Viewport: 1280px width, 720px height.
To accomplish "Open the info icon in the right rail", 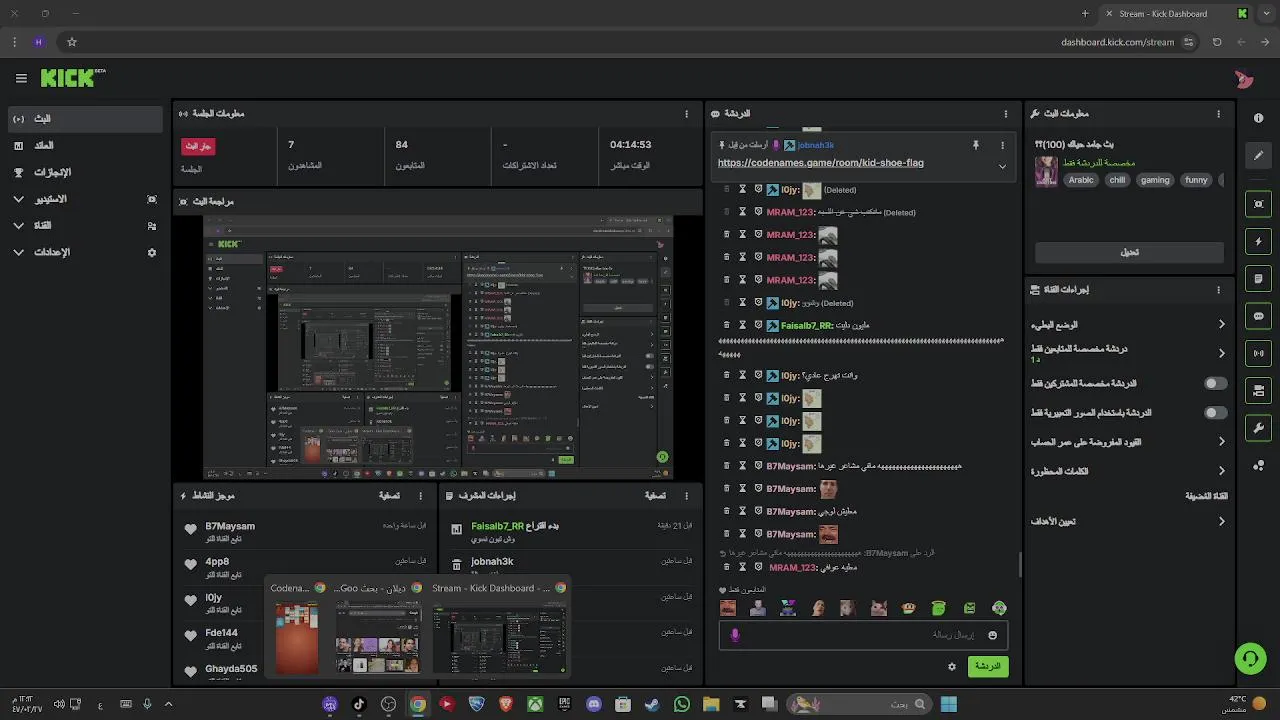I will [1258, 118].
